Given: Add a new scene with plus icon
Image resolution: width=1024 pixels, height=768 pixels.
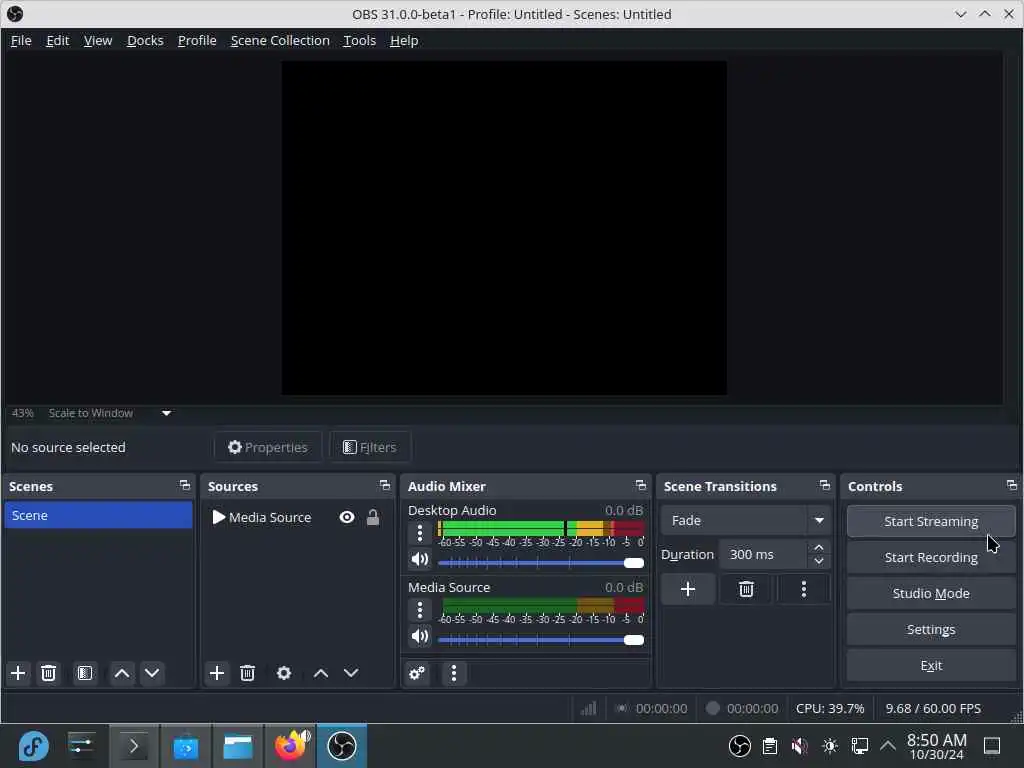Looking at the screenshot, I should tap(18, 673).
